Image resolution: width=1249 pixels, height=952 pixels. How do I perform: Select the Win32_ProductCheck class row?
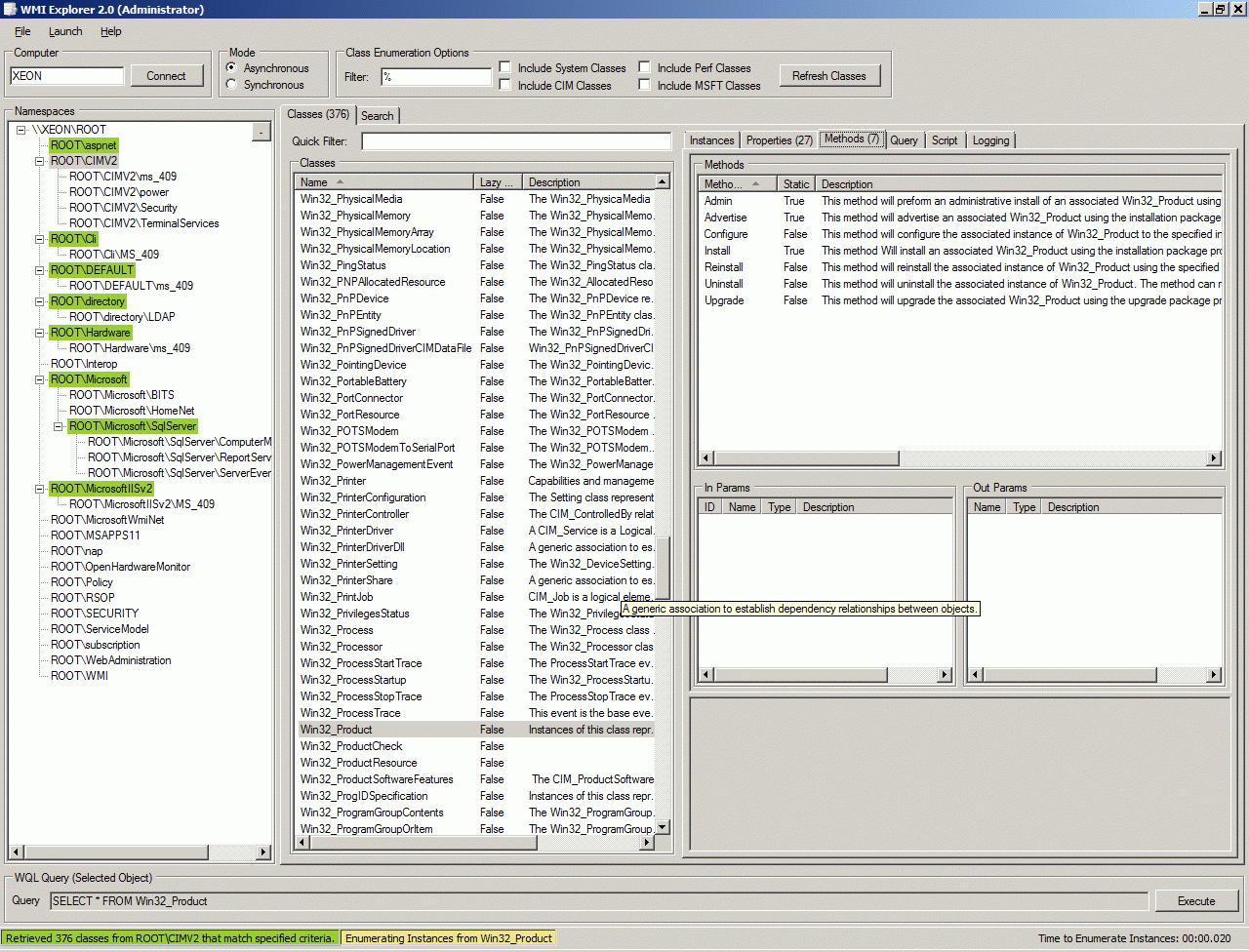click(x=476, y=746)
